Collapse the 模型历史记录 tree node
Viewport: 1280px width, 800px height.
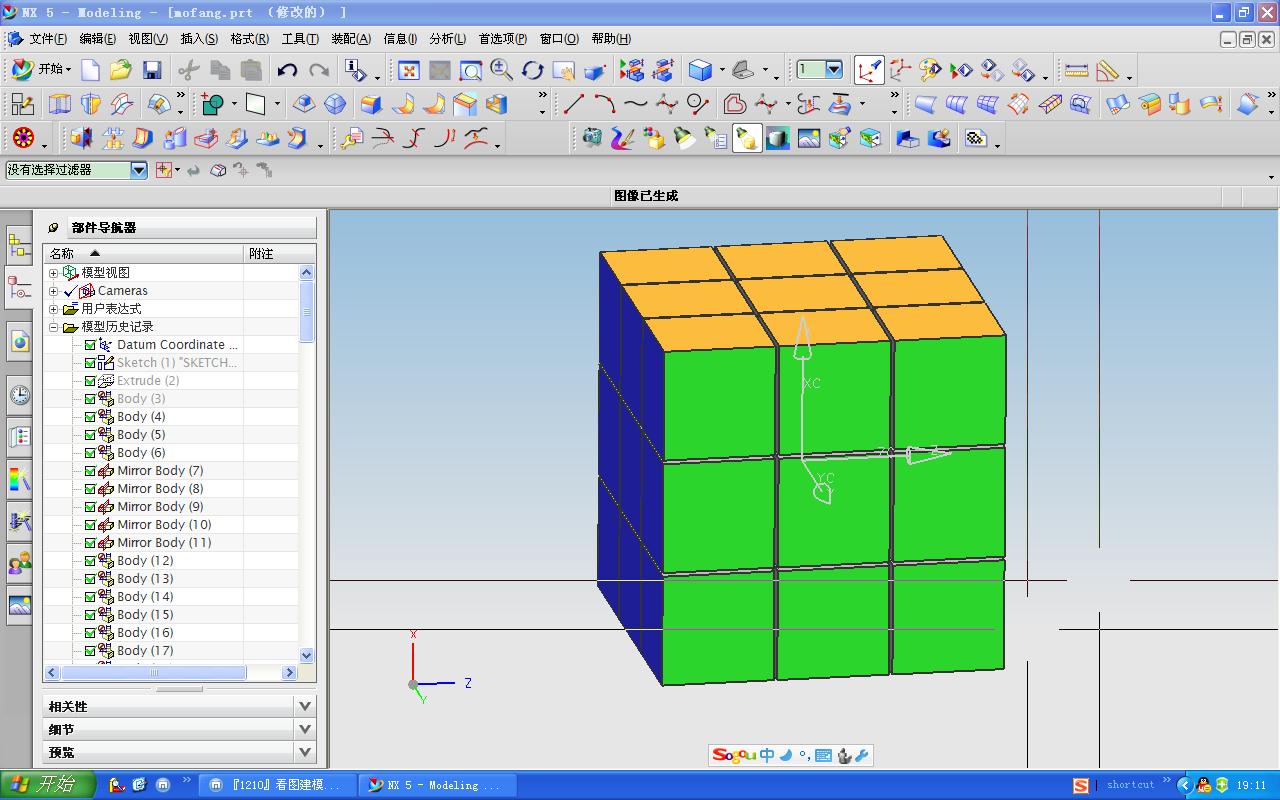pyautogui.click(x=54, y=327)
